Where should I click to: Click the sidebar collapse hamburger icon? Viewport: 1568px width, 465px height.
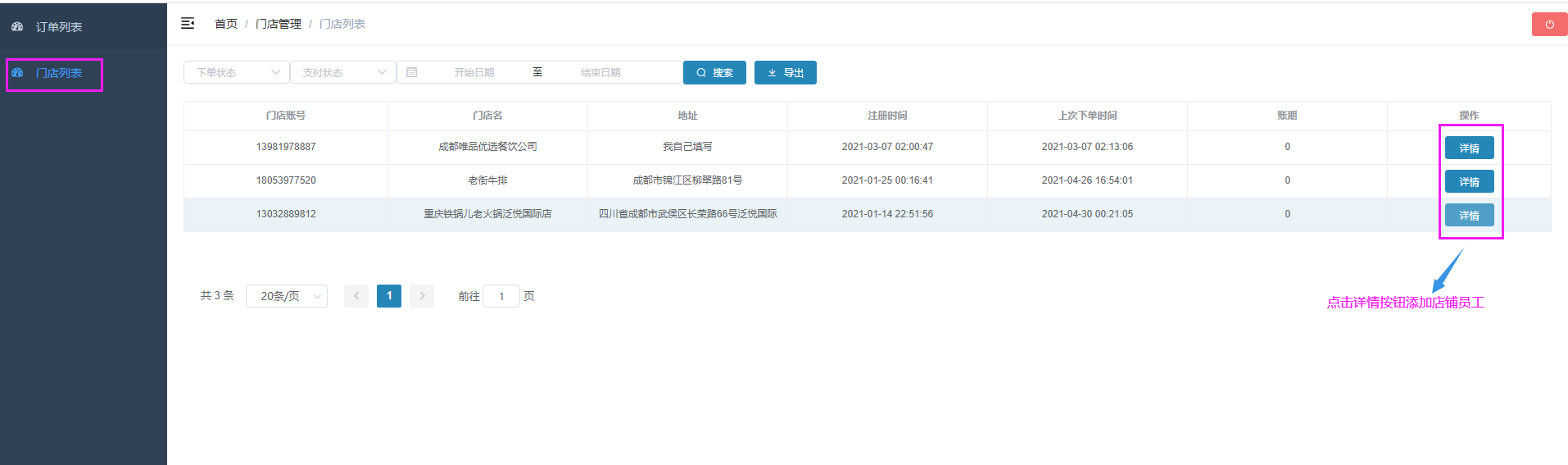188,24
